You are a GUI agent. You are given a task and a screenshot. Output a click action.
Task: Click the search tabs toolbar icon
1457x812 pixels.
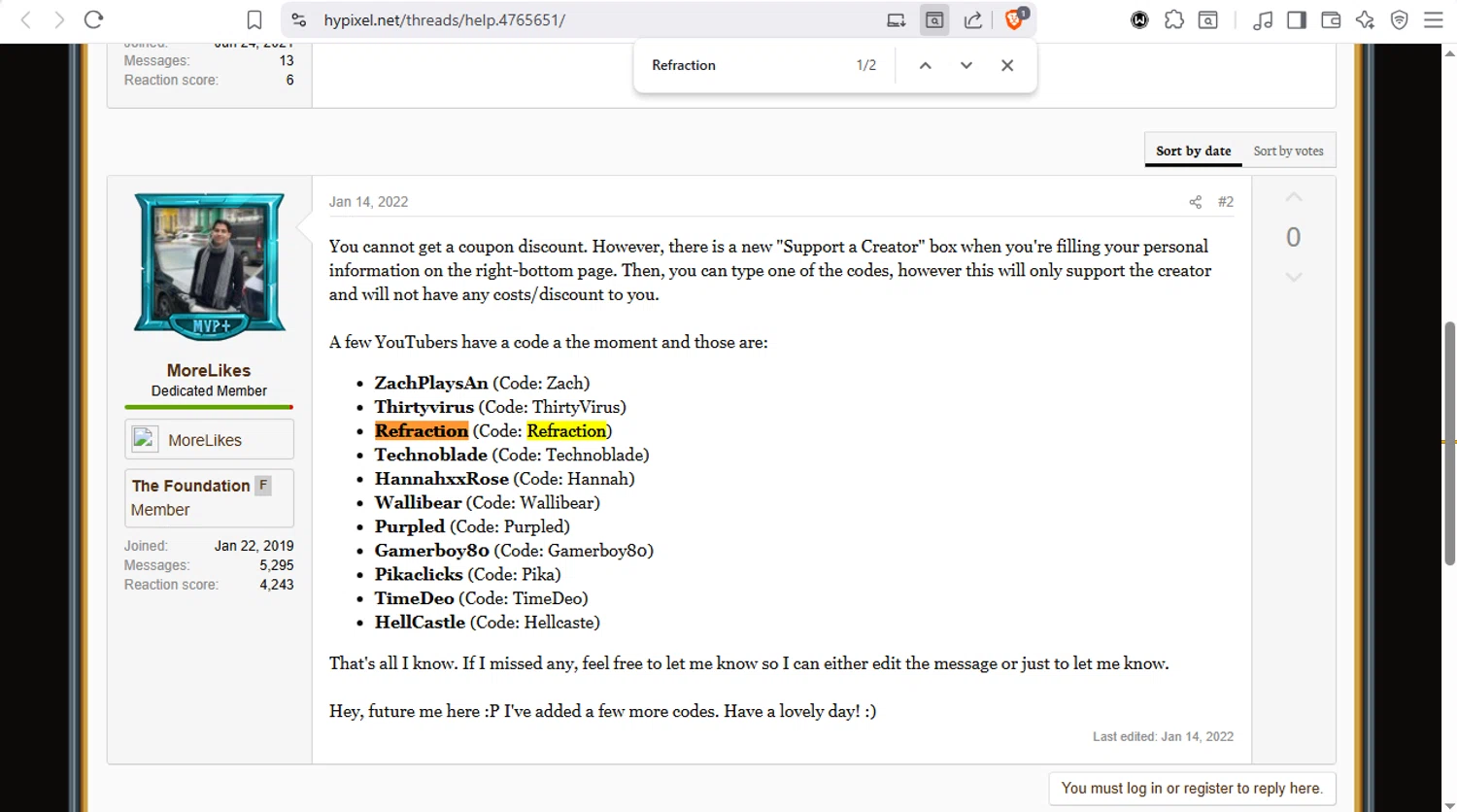[1208, 19]
